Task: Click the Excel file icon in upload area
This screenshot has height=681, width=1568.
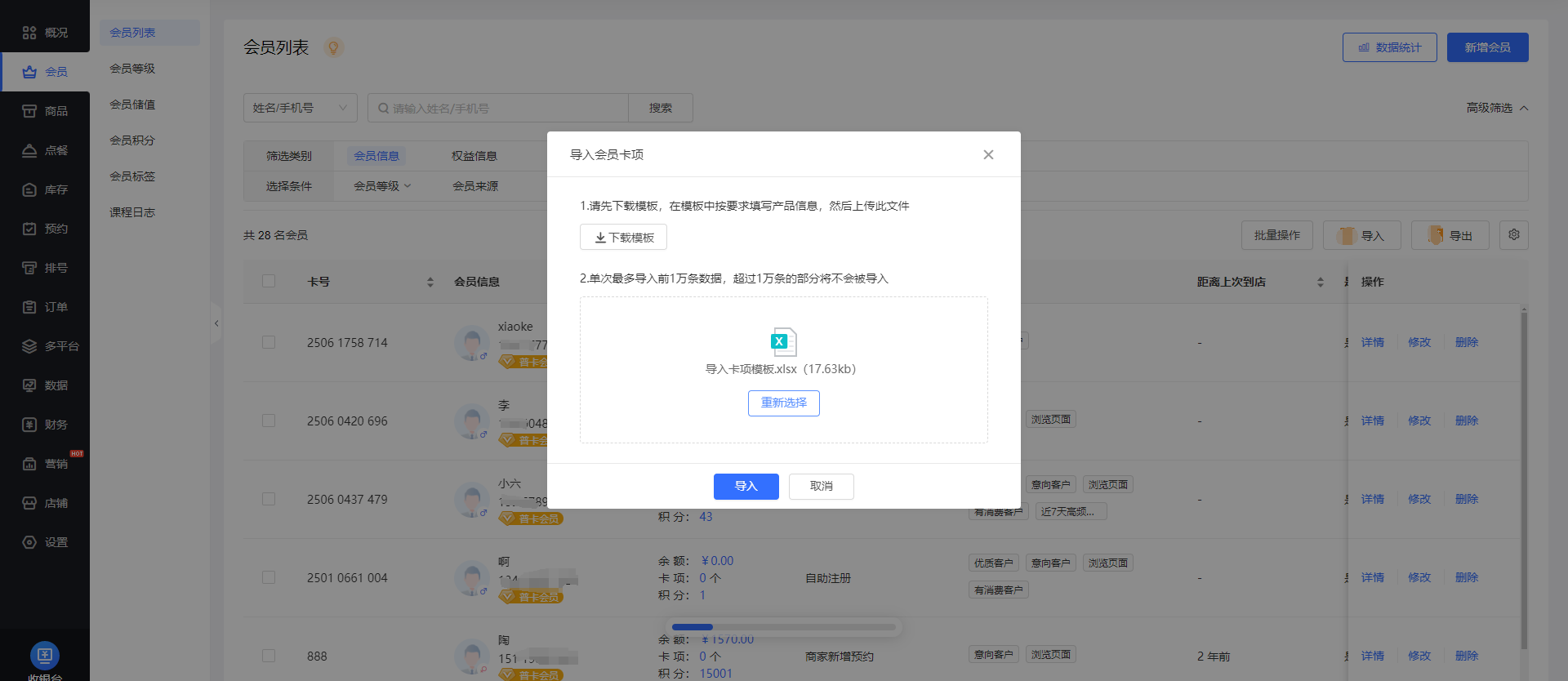Action: 783,341
